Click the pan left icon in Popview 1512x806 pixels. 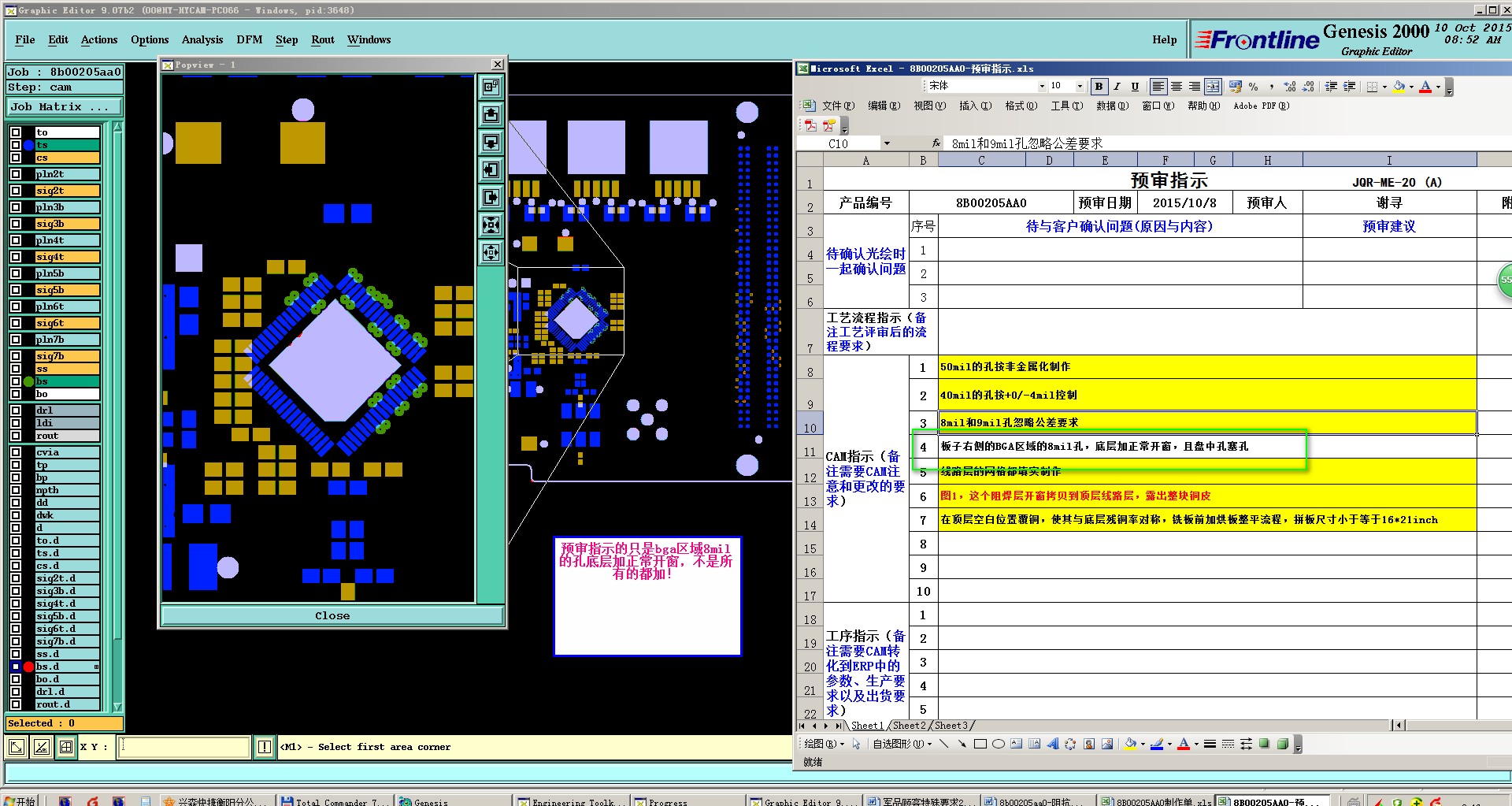pyautogui.click(x=491, y=170)
